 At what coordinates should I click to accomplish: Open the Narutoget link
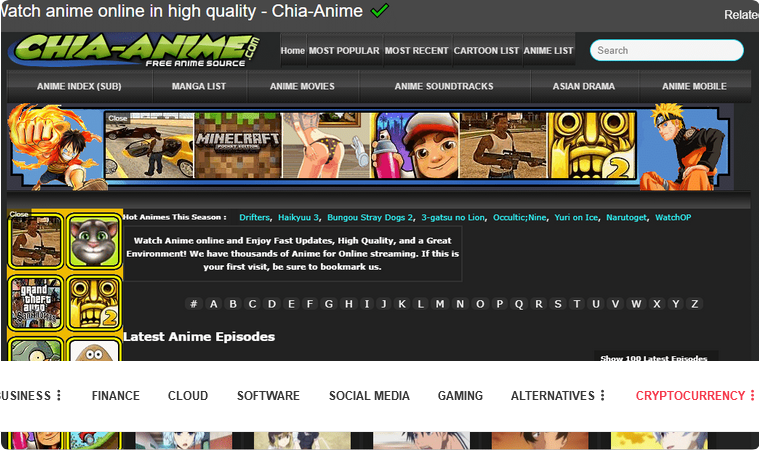click(x=626, y=217)
